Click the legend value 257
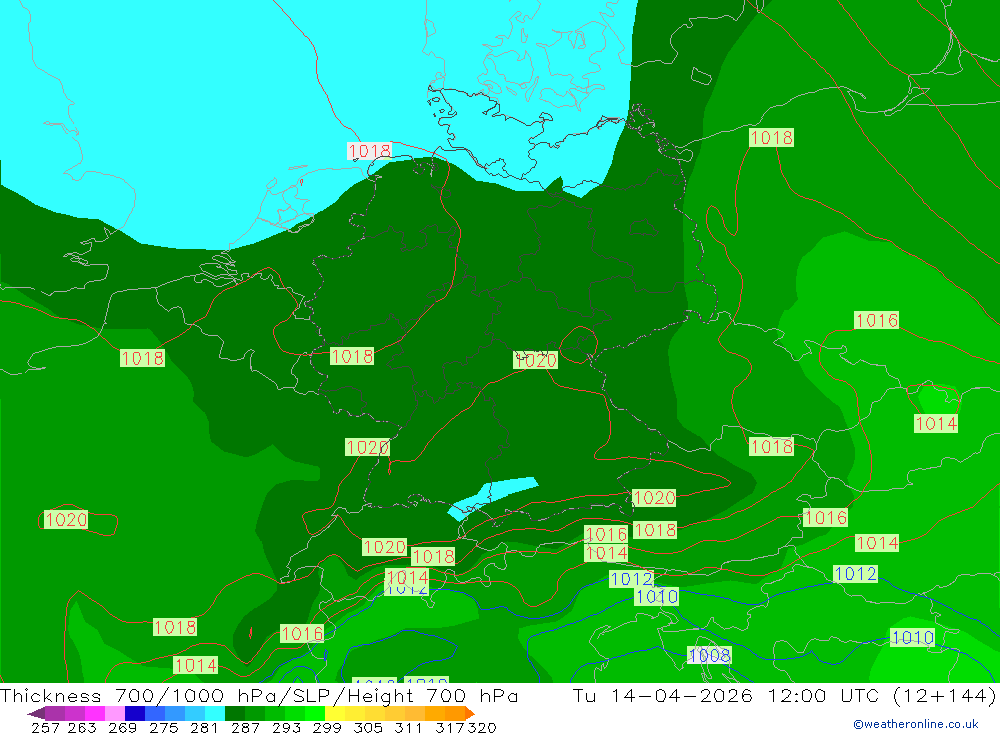Viewport: 1000px width, 733px height. (x=45, y=727)
